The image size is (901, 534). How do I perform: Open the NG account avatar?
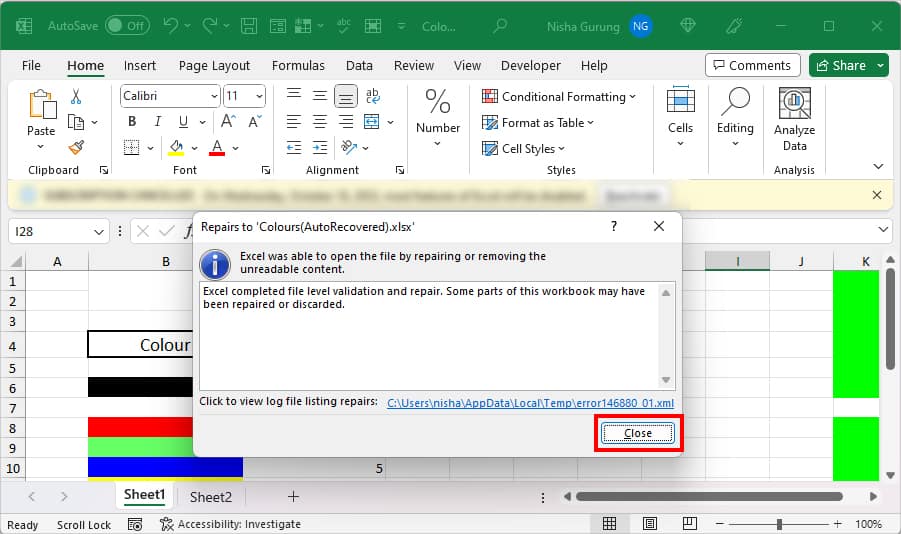point(641,26)
